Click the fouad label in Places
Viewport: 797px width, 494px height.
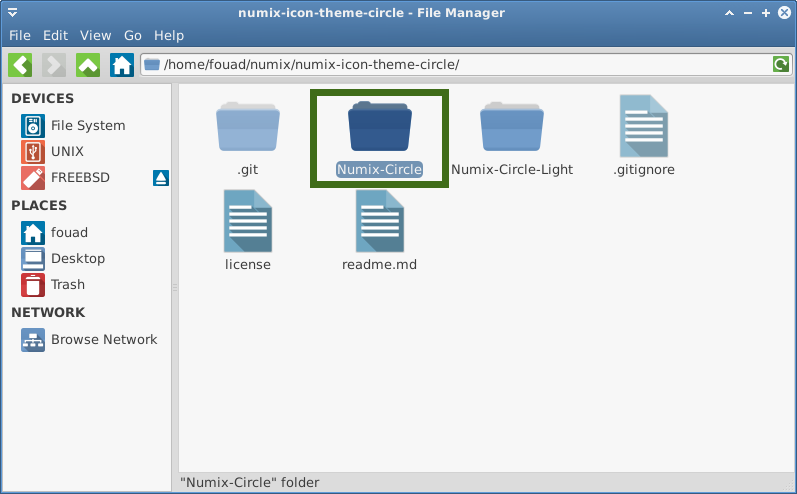[x=69, y=233]
